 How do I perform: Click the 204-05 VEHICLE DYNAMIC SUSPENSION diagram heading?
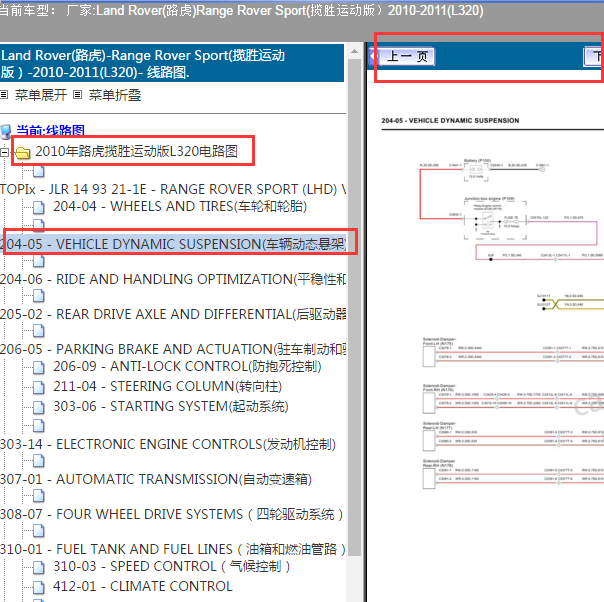click(450, 121)
